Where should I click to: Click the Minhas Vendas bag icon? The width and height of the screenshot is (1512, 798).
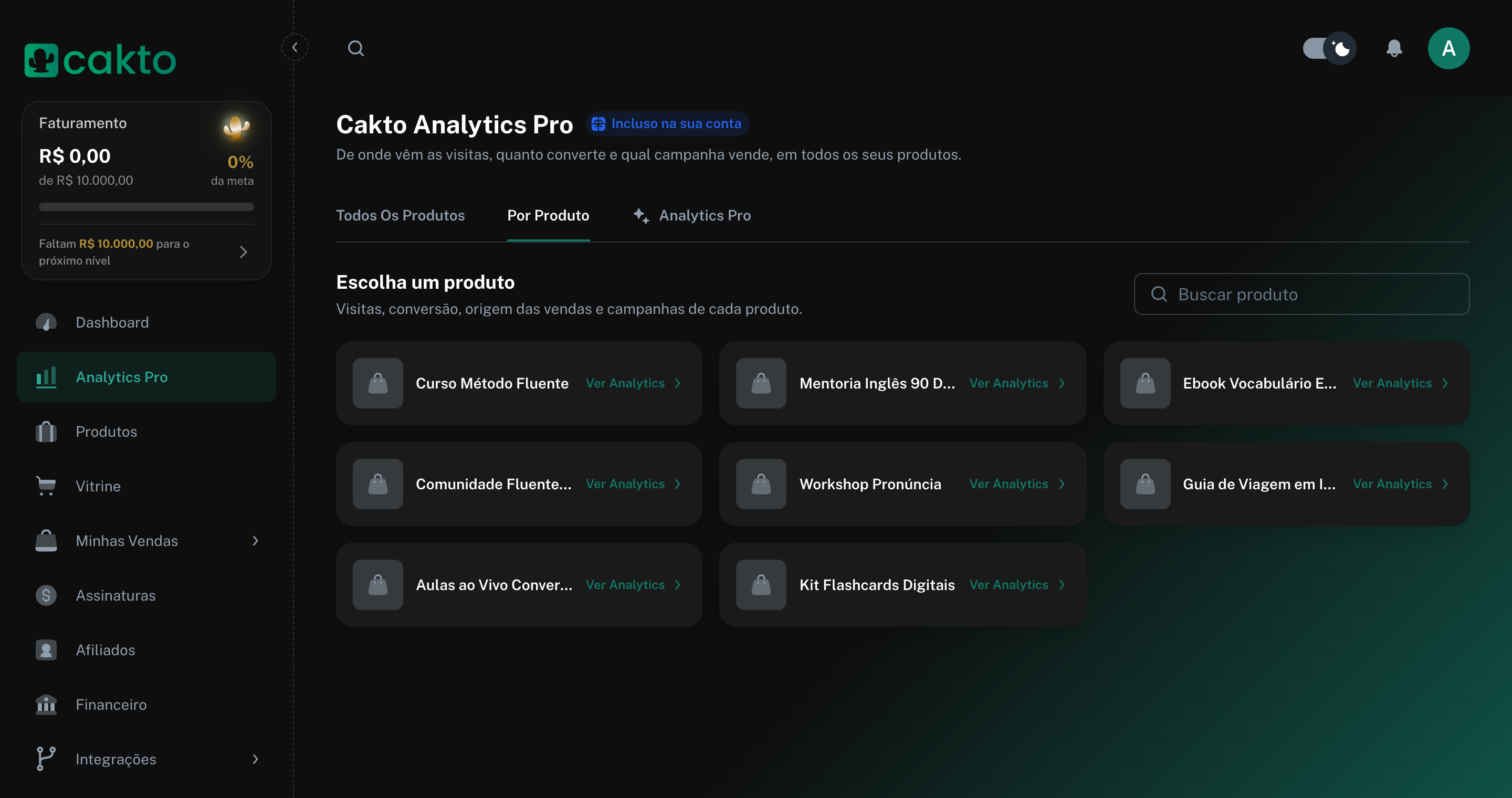click(x=46, y=540)
